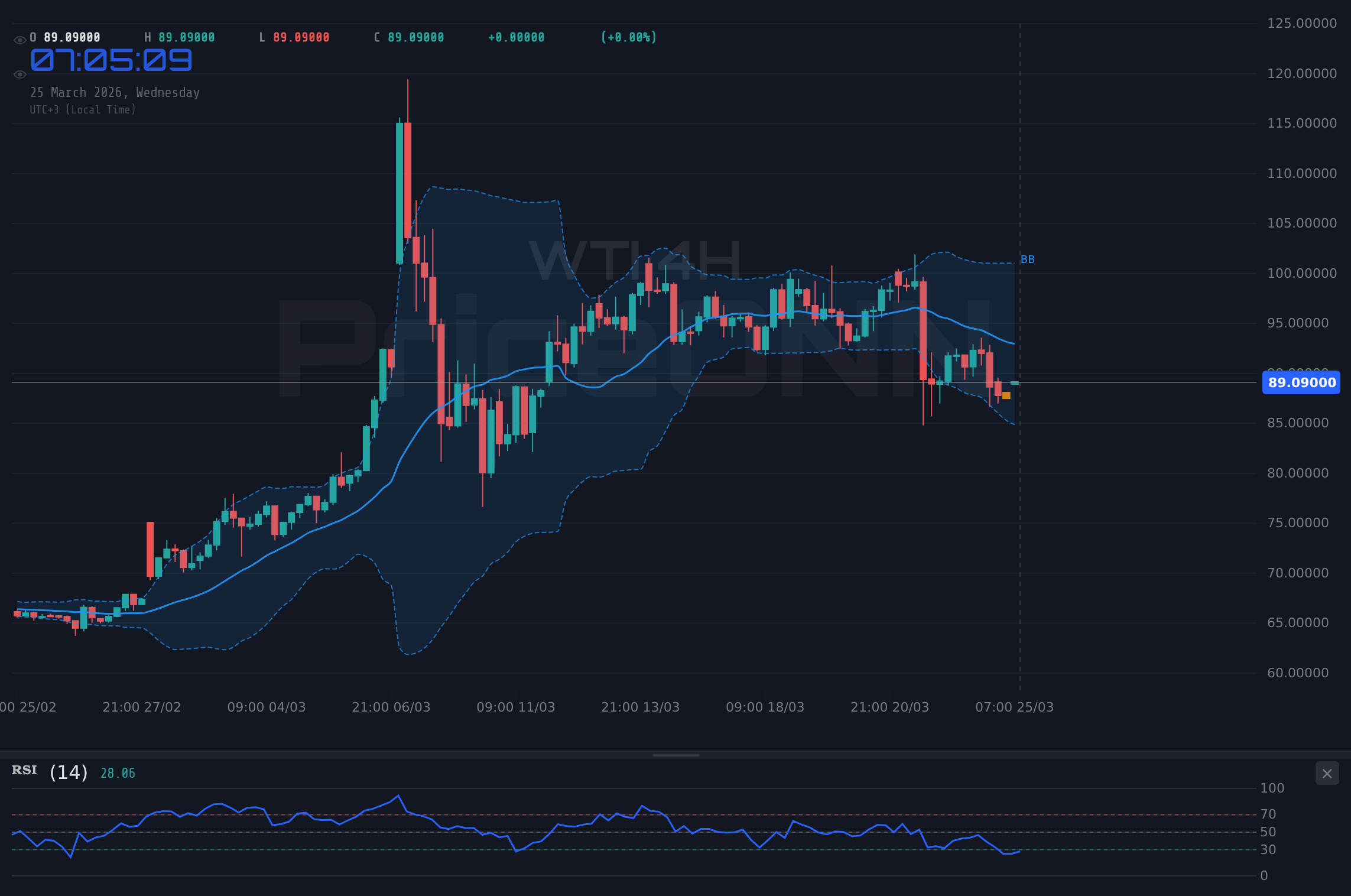Viewport: 1351px width, 896px height.
Task: Click the RSI 70 overbought dashed line
Action: [x=650, y=814]
